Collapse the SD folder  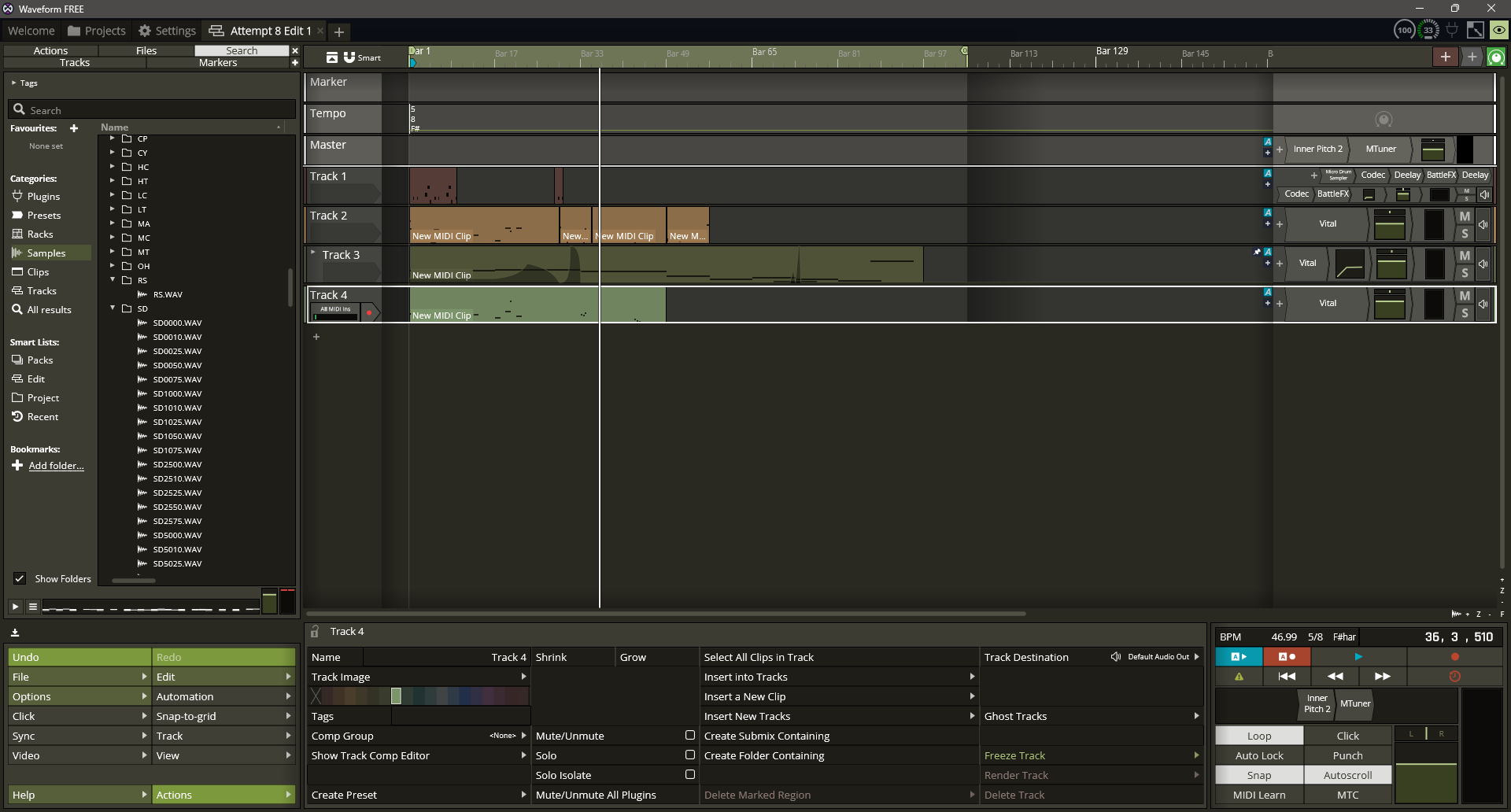tap(113, 308)
